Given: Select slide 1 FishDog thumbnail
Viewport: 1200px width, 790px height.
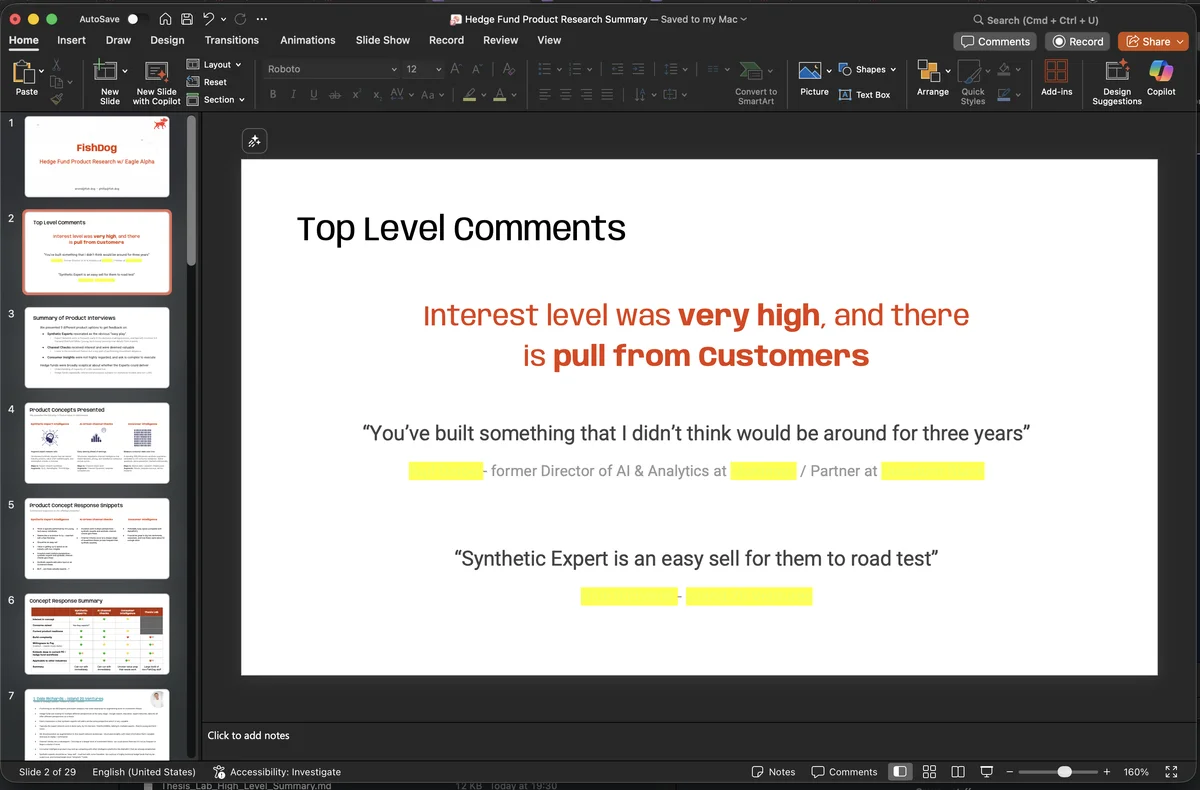Looking at the screenshot, I should 97,156.
